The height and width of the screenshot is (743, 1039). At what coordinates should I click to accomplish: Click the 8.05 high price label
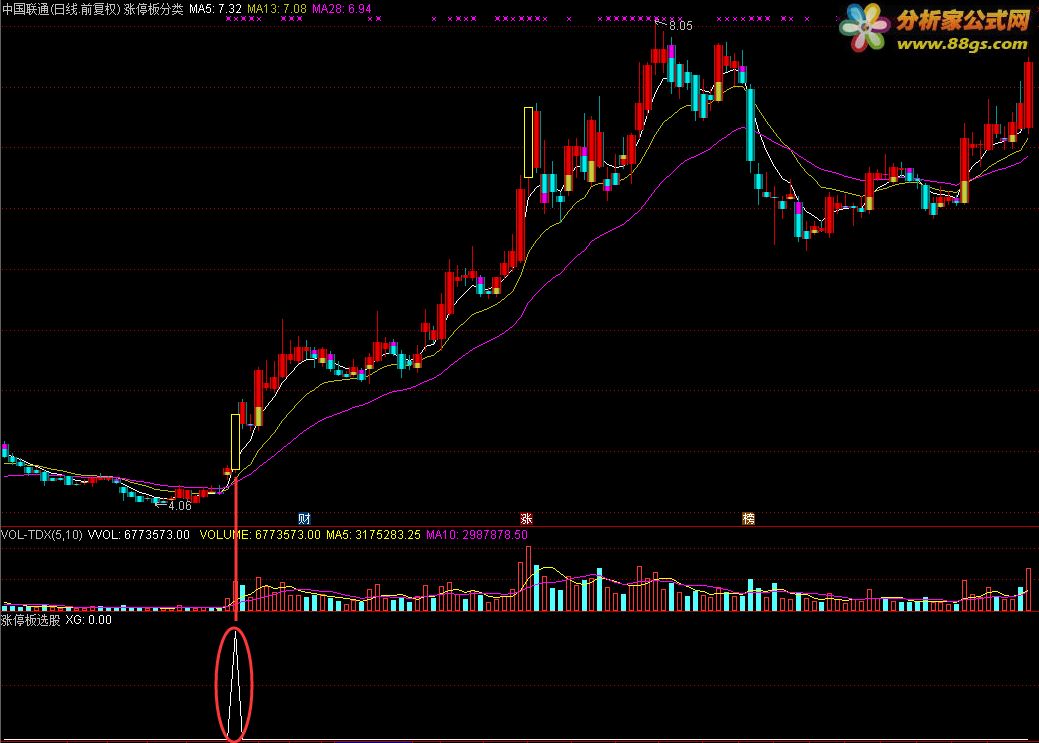[681, 26]
